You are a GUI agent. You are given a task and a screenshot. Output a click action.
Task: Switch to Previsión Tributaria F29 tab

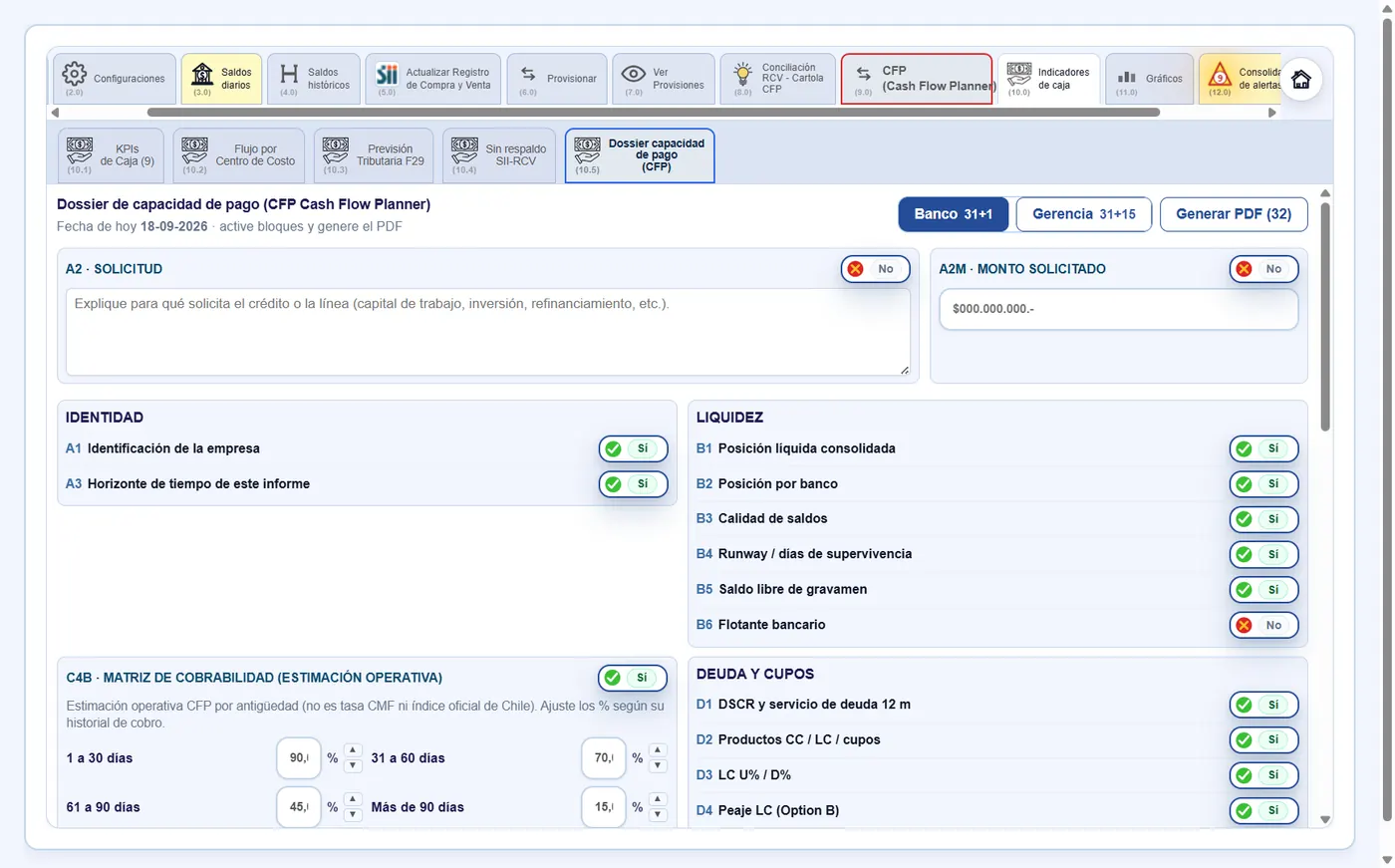[x=374, y=155]
